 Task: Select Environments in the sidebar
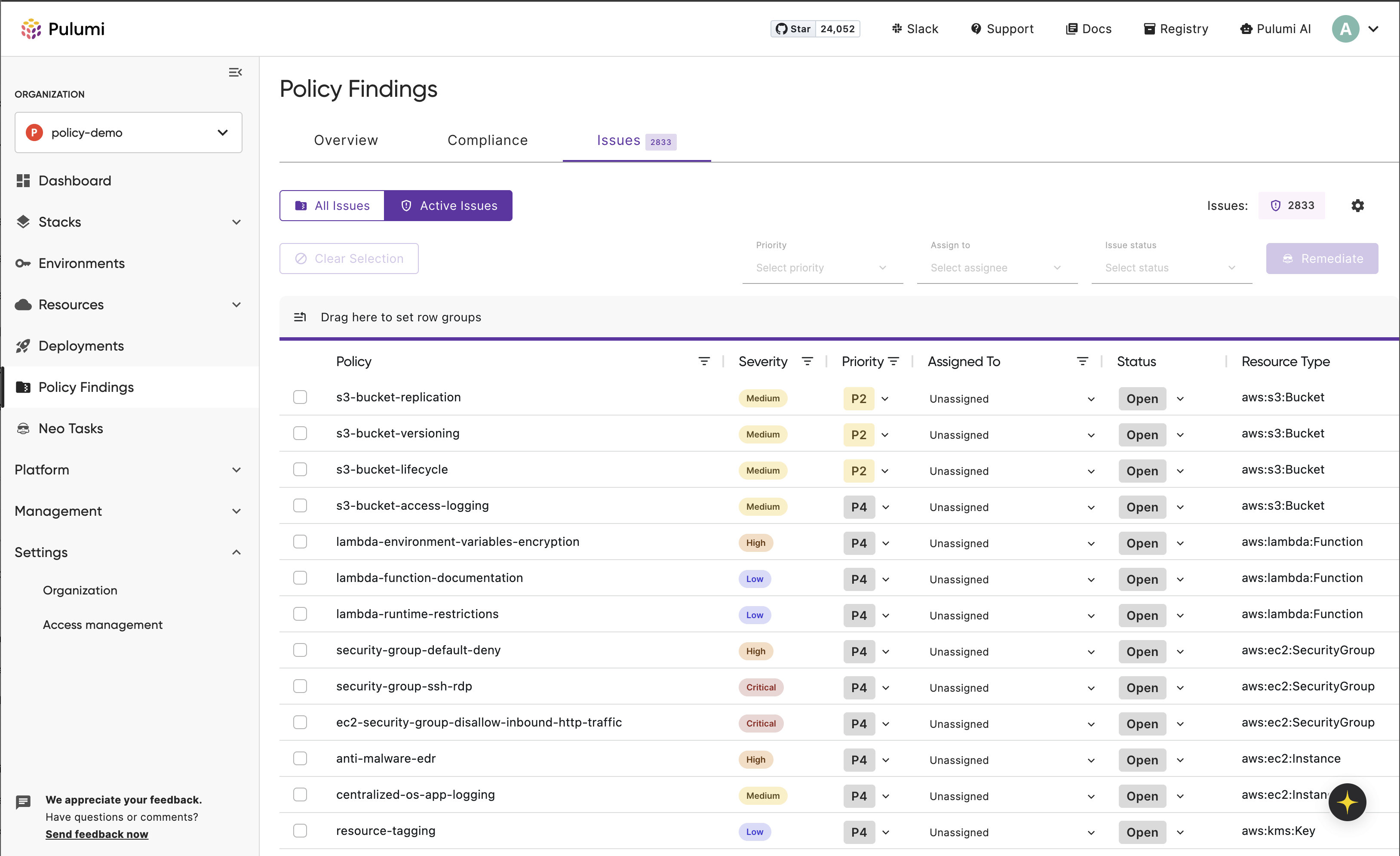(x=81, y=263)
